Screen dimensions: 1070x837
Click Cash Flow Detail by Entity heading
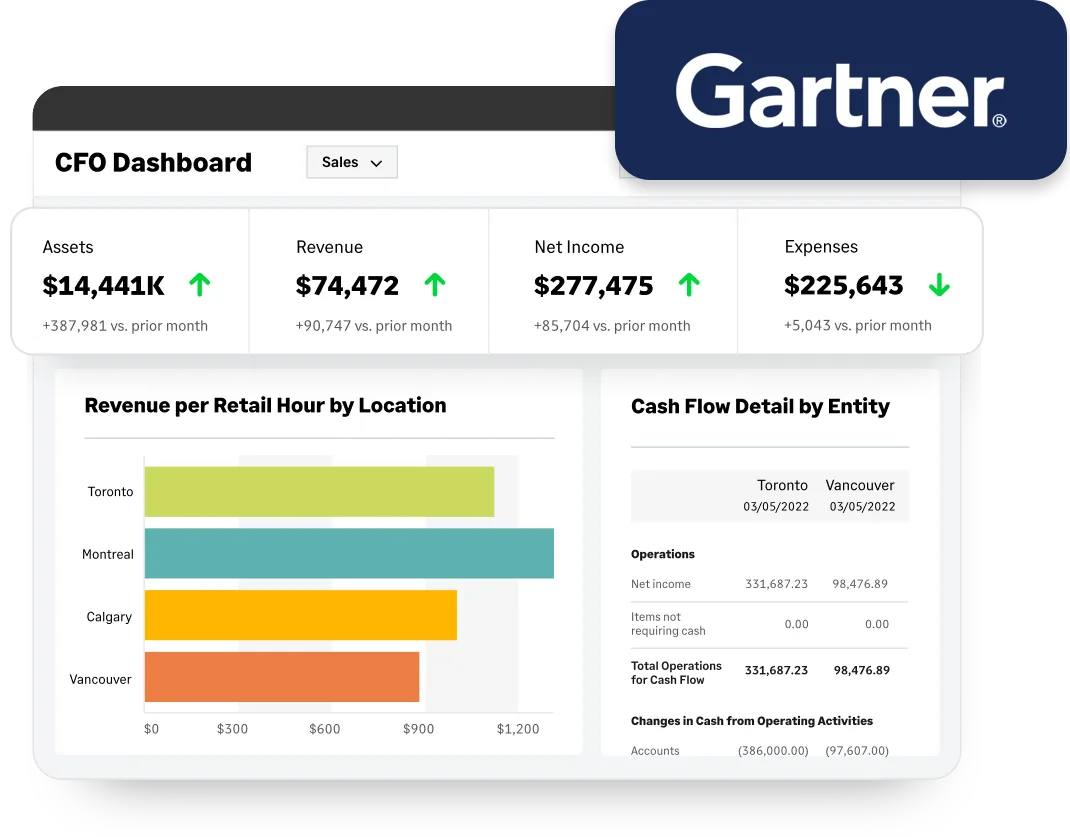(760, 407)
